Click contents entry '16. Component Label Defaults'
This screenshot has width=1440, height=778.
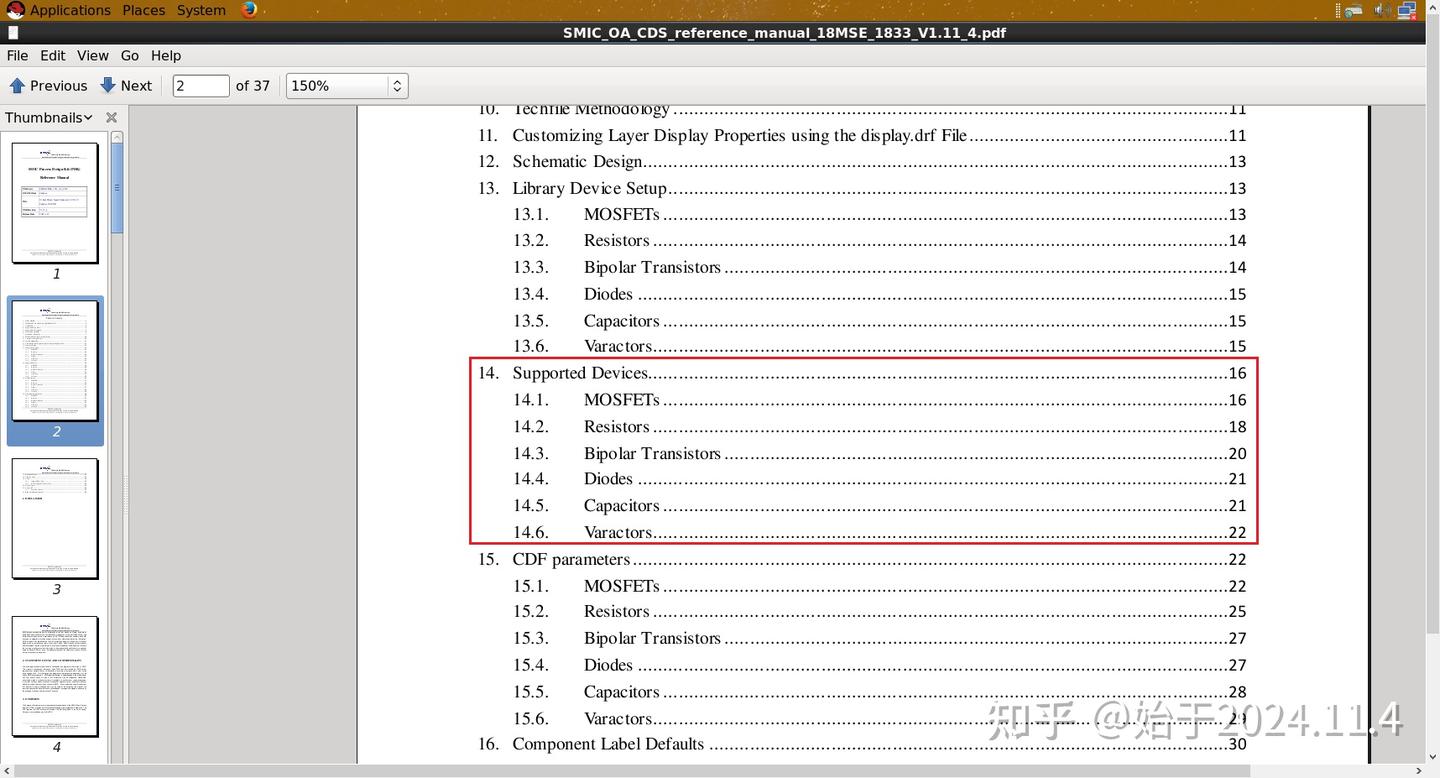862,744
